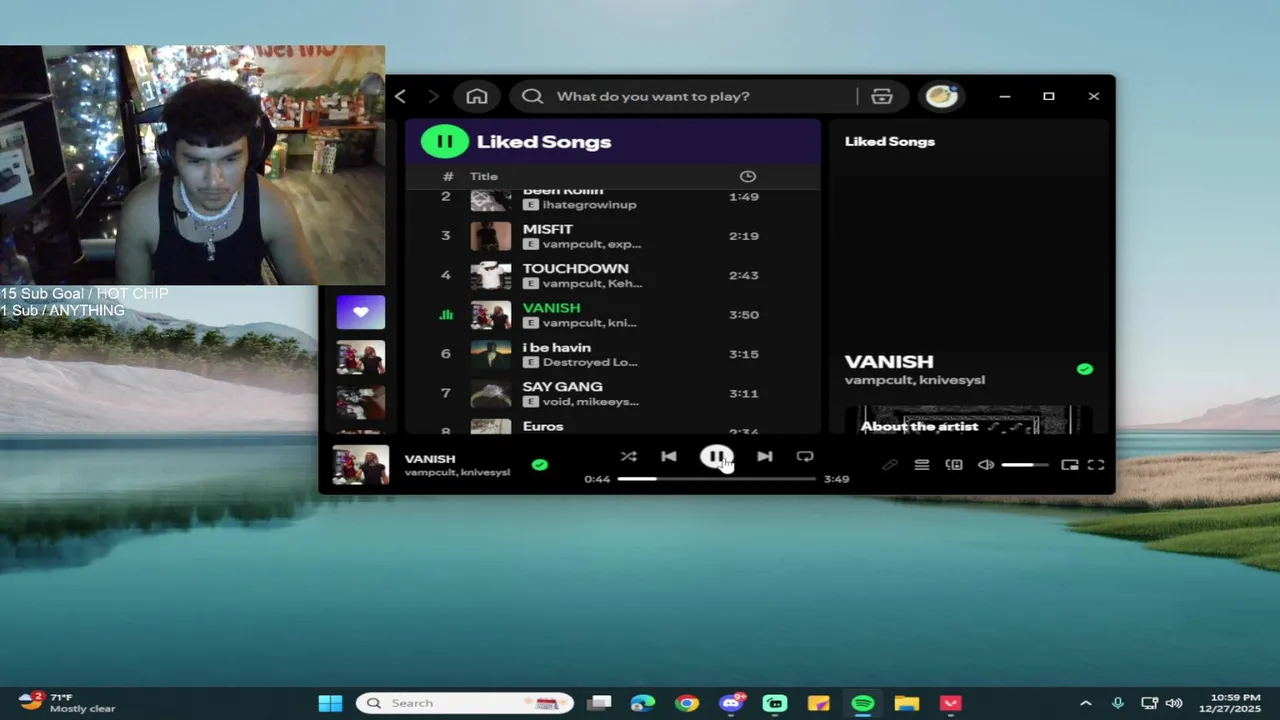Viewport: 1280px width, 720px height.
Task: Open the 'void, mikeeys...' artist link
Action: [x=590, y=401]
